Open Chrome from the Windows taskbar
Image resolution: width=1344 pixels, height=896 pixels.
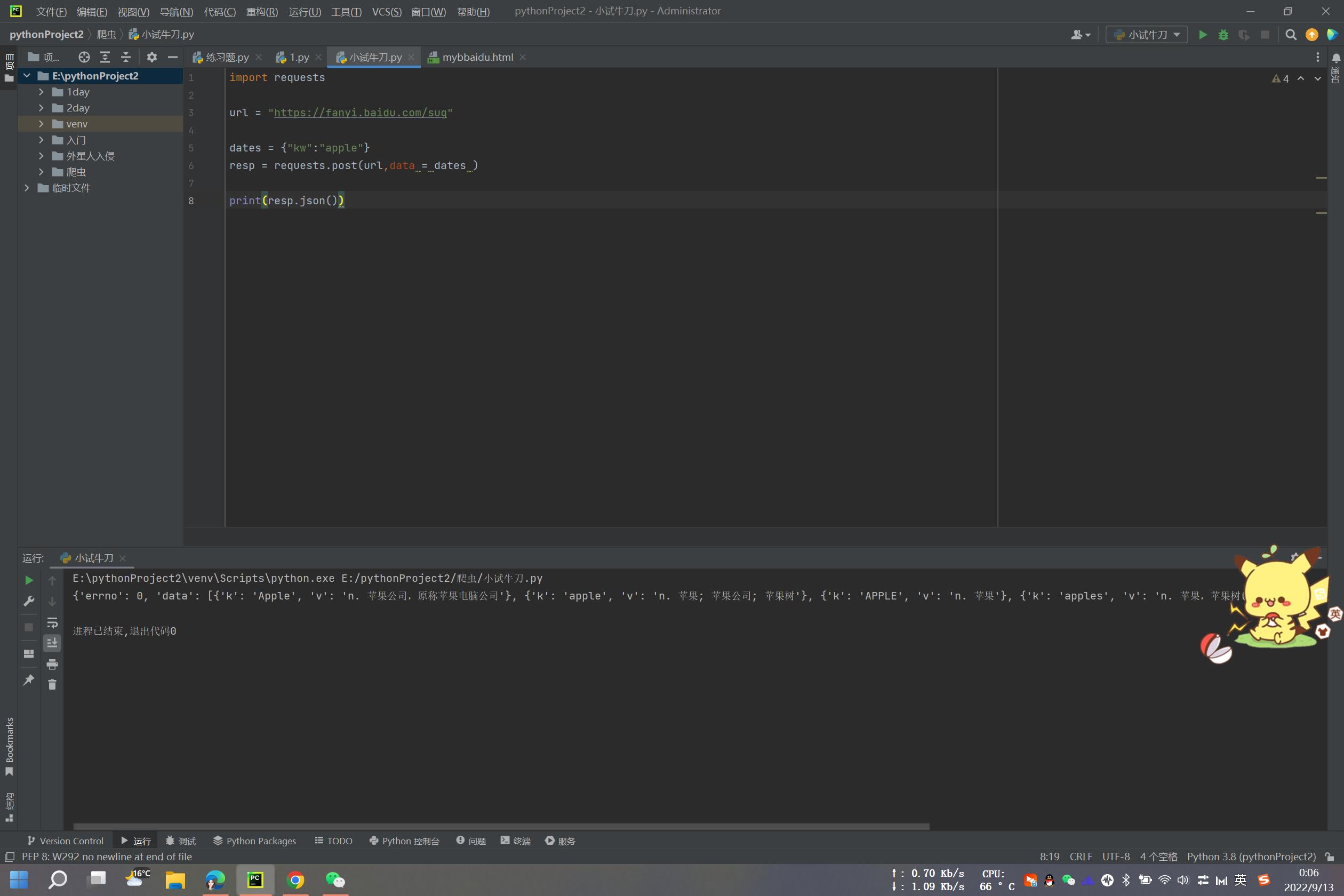pos(295,880)
